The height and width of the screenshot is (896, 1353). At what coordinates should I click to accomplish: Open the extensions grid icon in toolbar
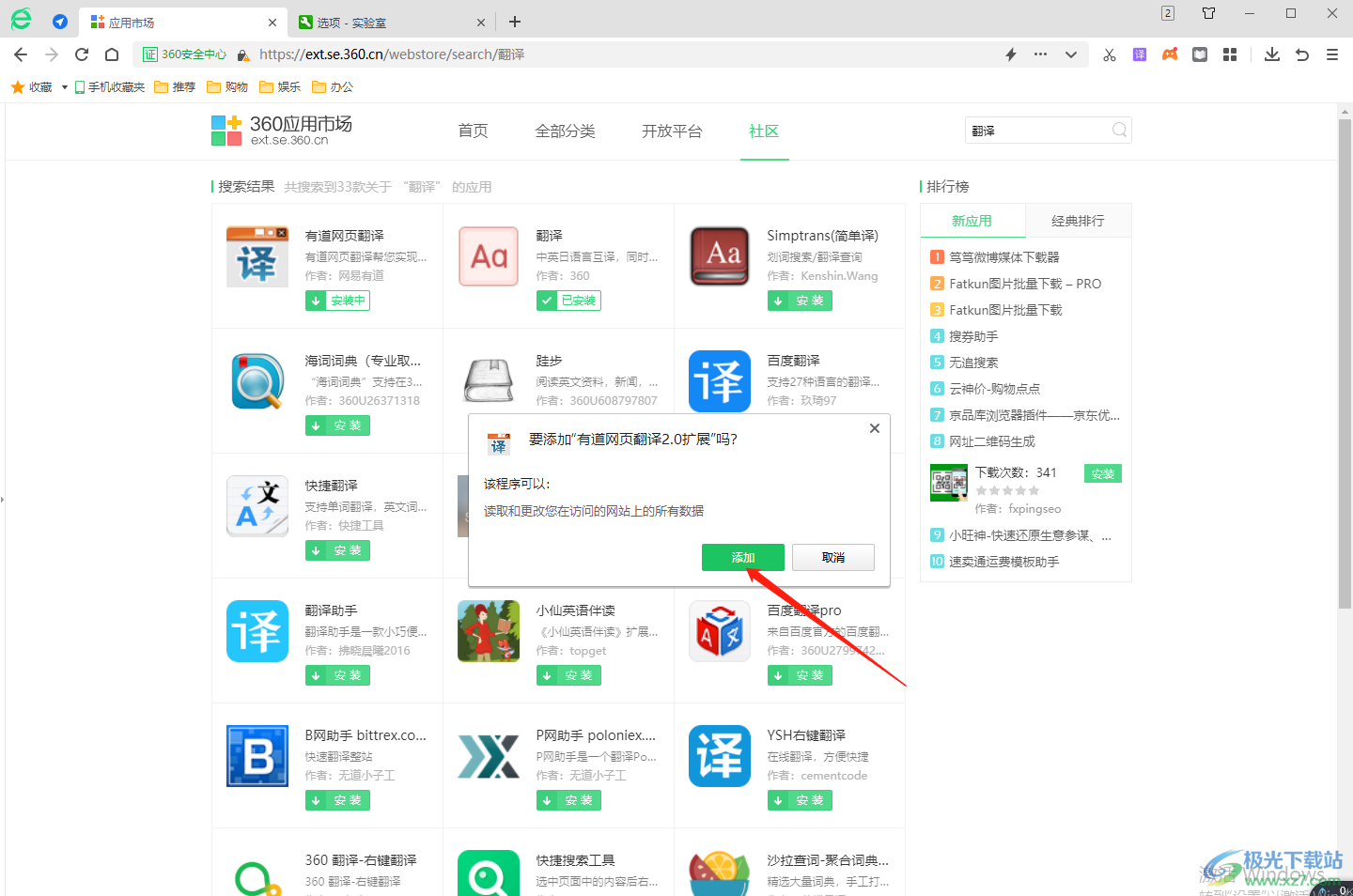1230,54
